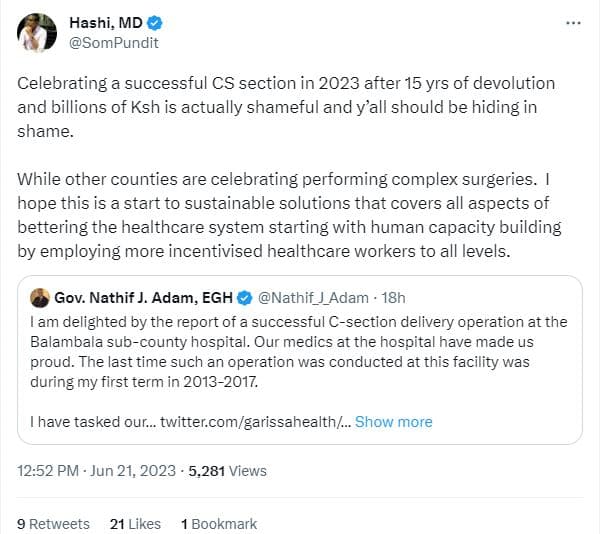Click the 1 Bookmark count
The width and height of the screenshot is (609, 534).
(x=218, y=523)
